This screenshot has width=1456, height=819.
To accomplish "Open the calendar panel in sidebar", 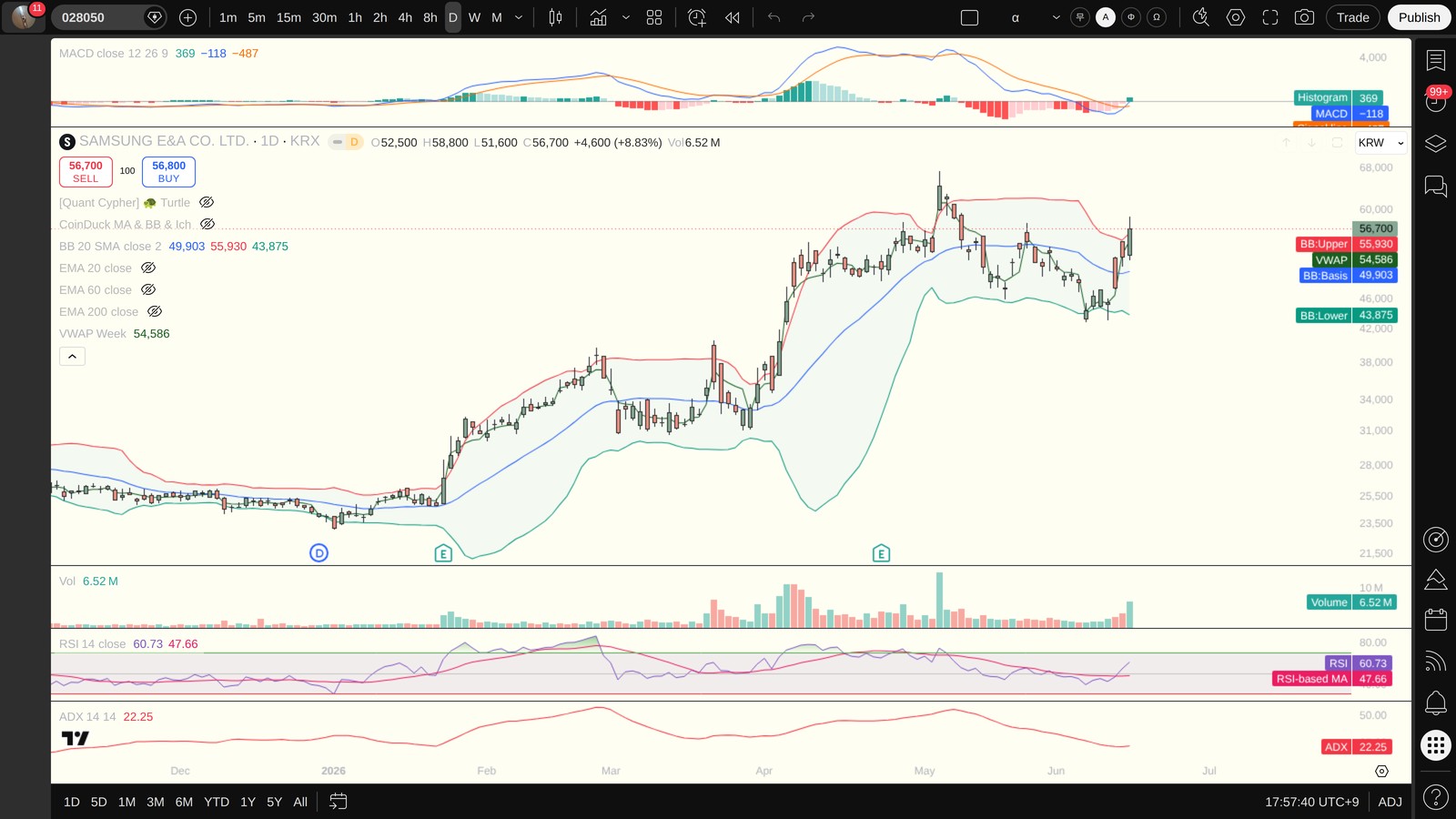I will tap(1436, 620).
